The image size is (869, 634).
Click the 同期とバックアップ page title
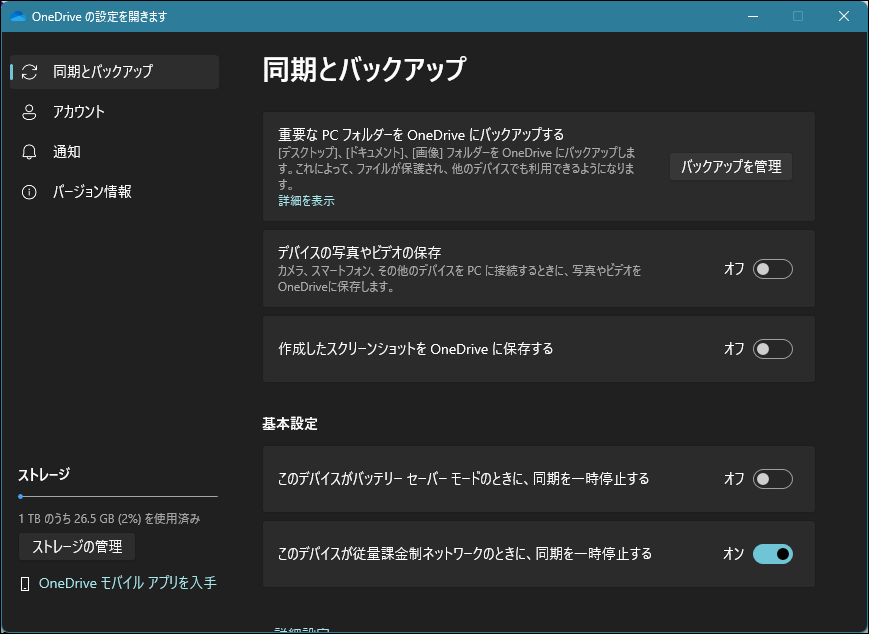364,70
